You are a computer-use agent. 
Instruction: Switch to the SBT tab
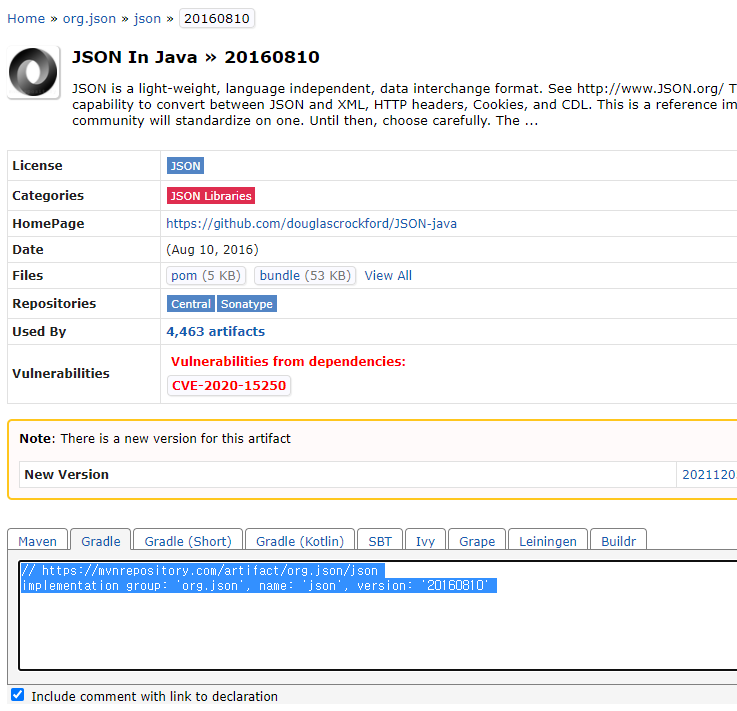380,541
